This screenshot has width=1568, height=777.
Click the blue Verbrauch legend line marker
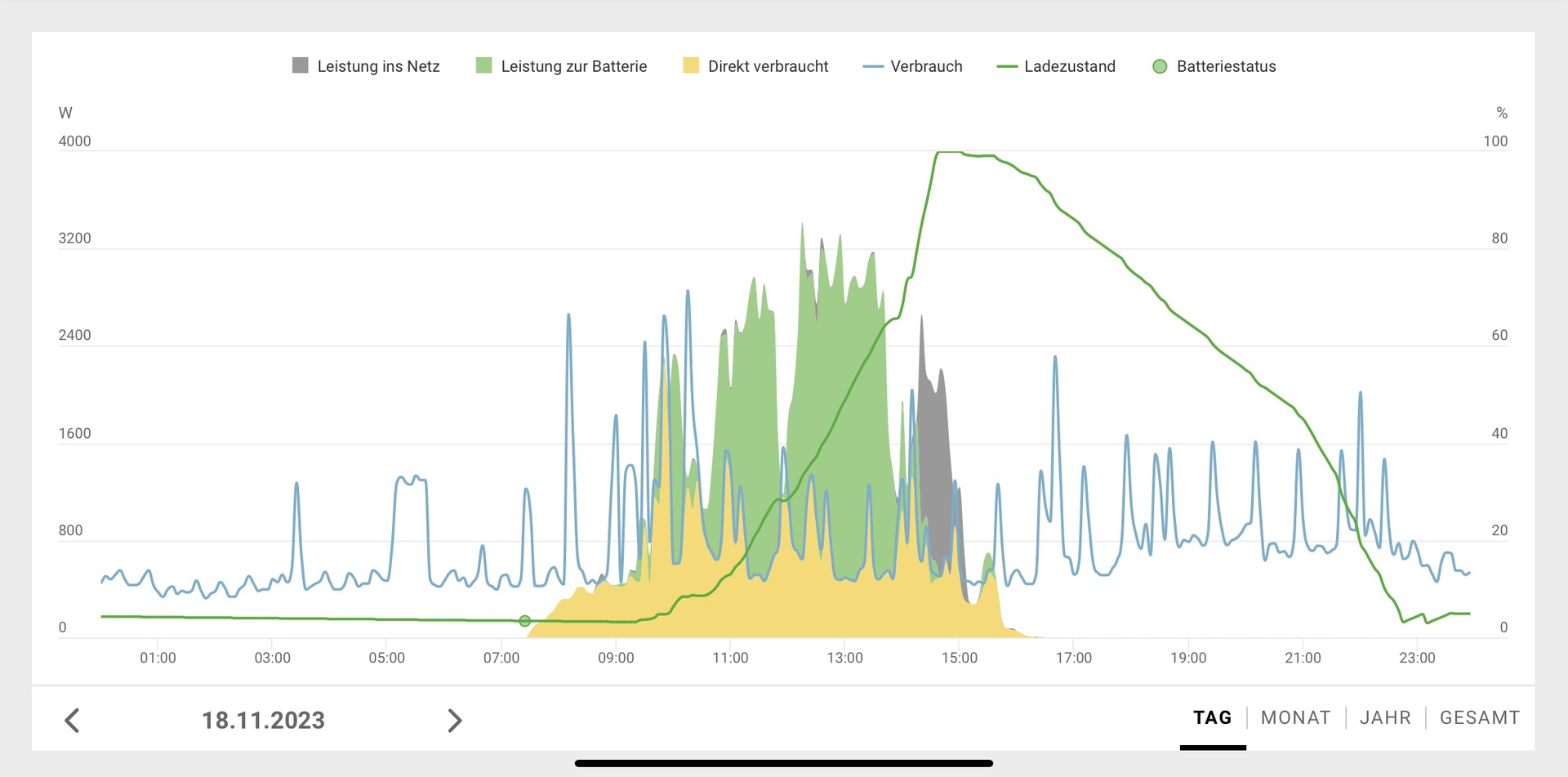coord(873,66)
